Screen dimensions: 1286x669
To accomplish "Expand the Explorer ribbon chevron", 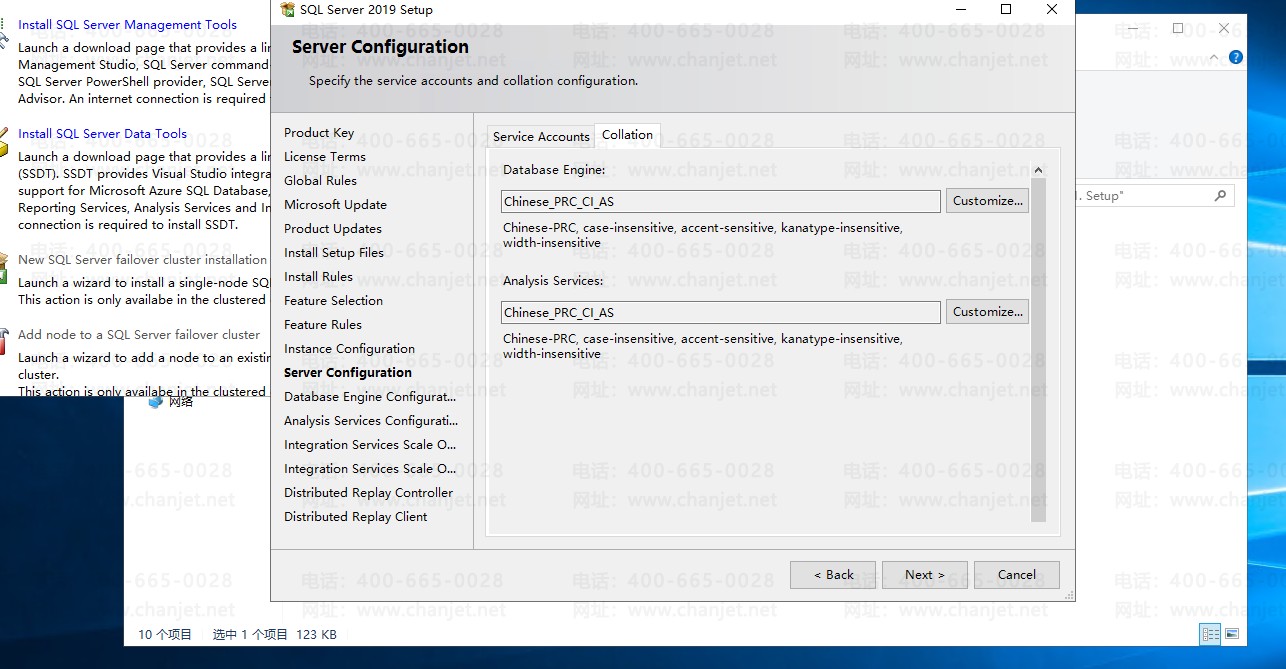I will [x=1214, y=58].
